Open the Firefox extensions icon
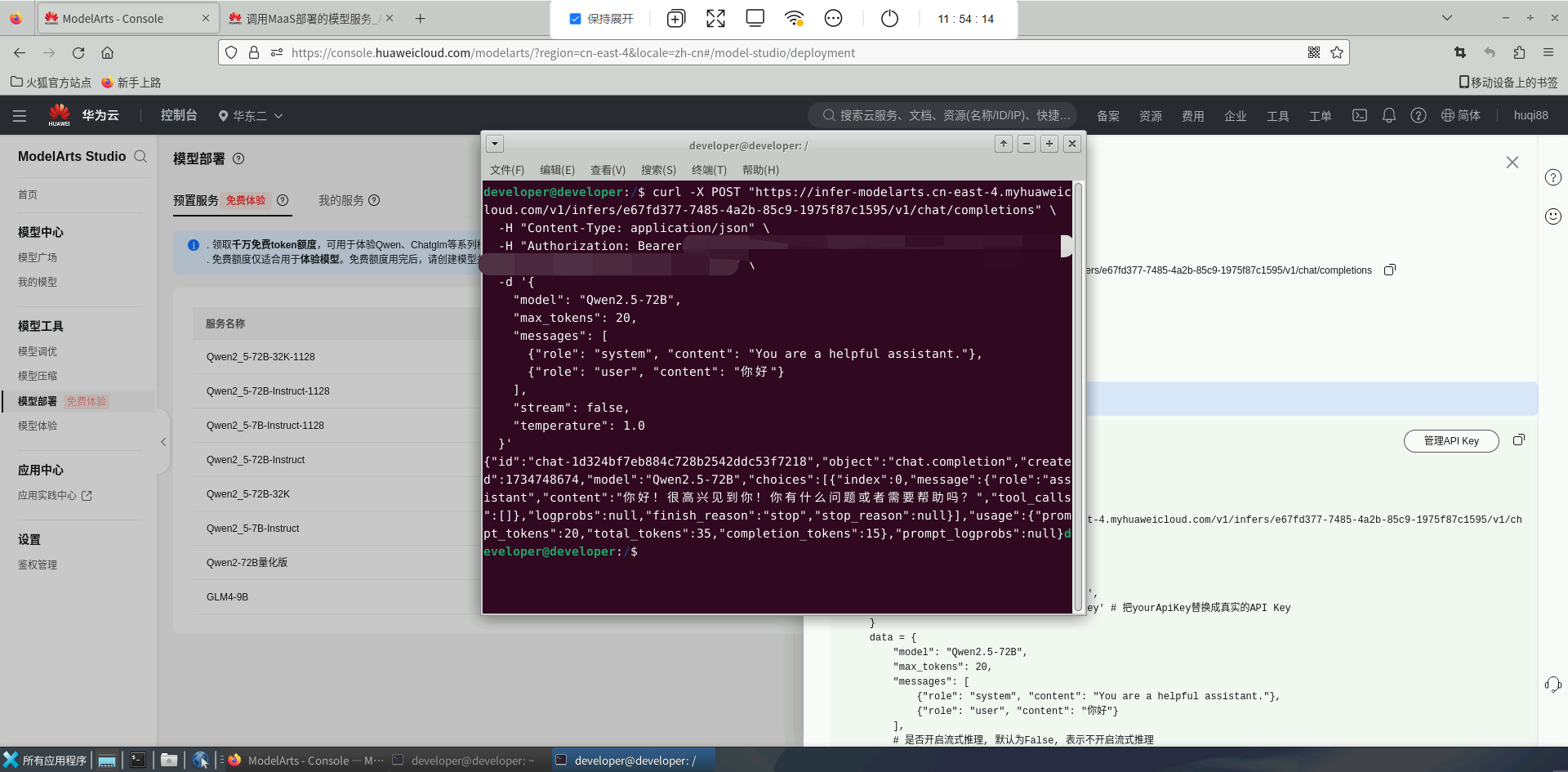This screenshot has height=772, width=1568. (1519, 52)
